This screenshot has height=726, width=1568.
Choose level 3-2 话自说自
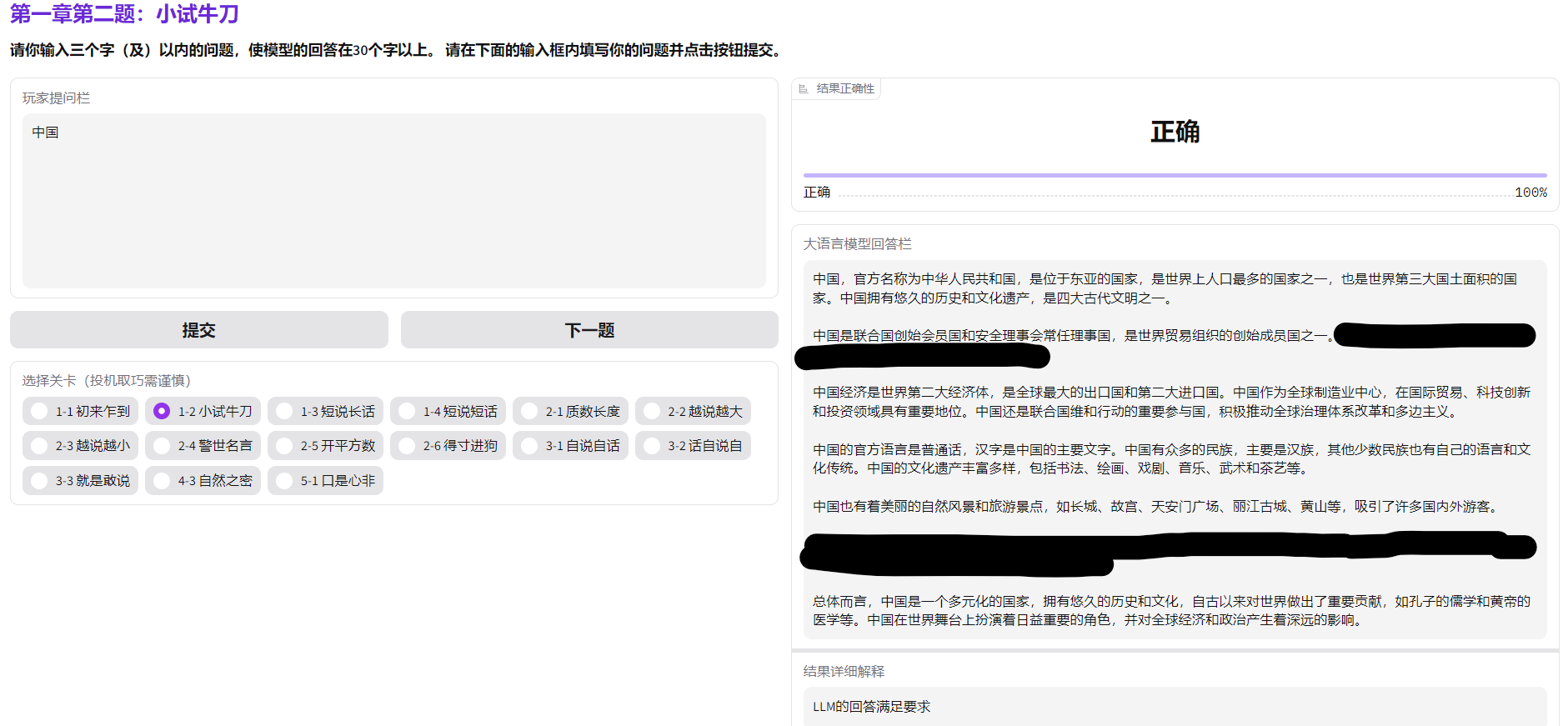click(694, 446)
